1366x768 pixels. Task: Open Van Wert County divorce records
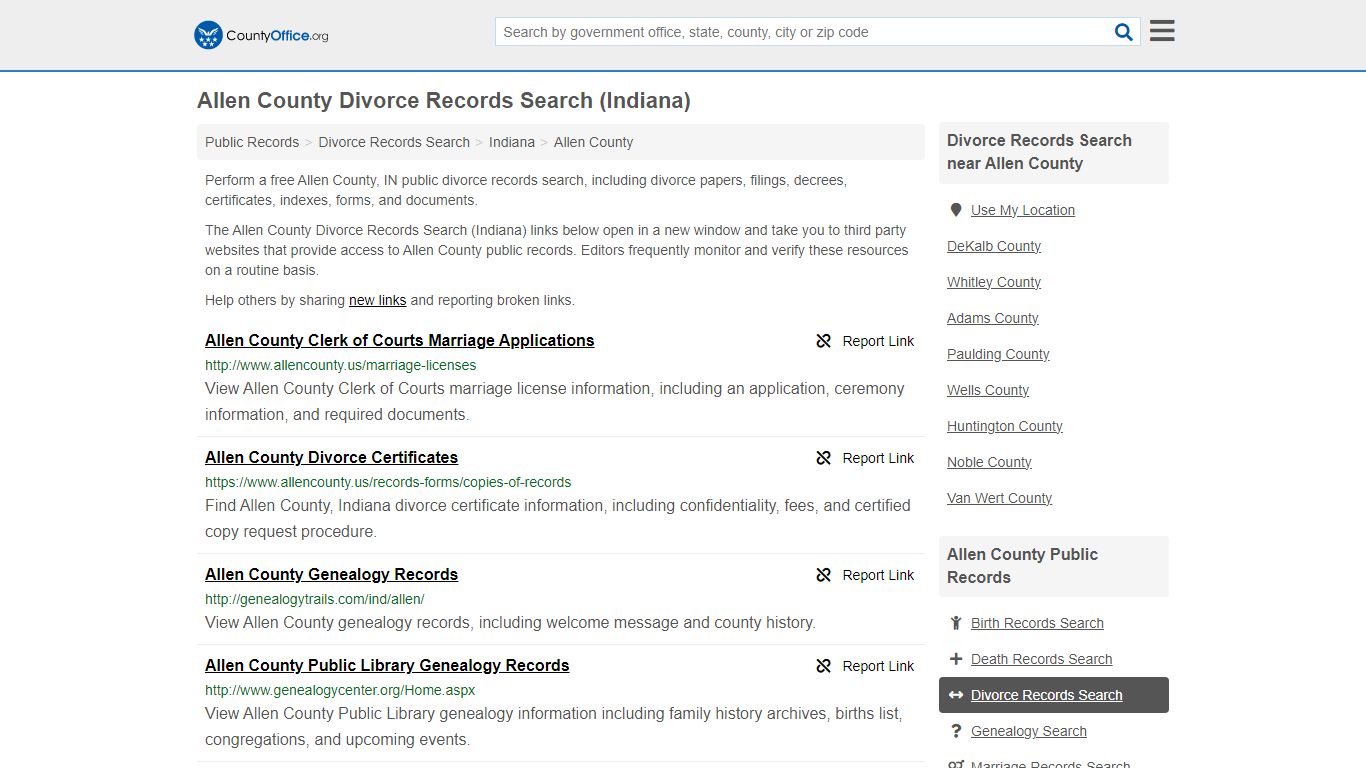(999, 498)
